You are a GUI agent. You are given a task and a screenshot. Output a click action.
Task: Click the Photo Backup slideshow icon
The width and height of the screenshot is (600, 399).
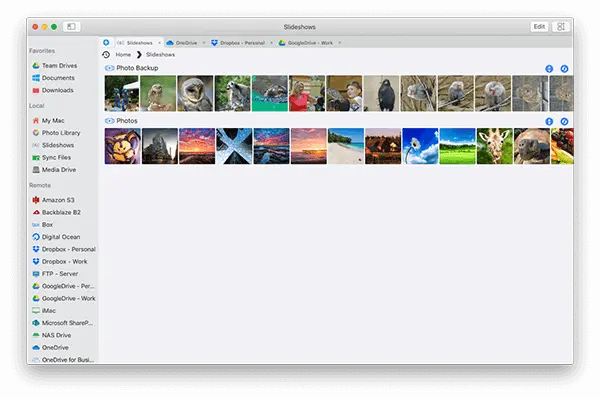109,68
